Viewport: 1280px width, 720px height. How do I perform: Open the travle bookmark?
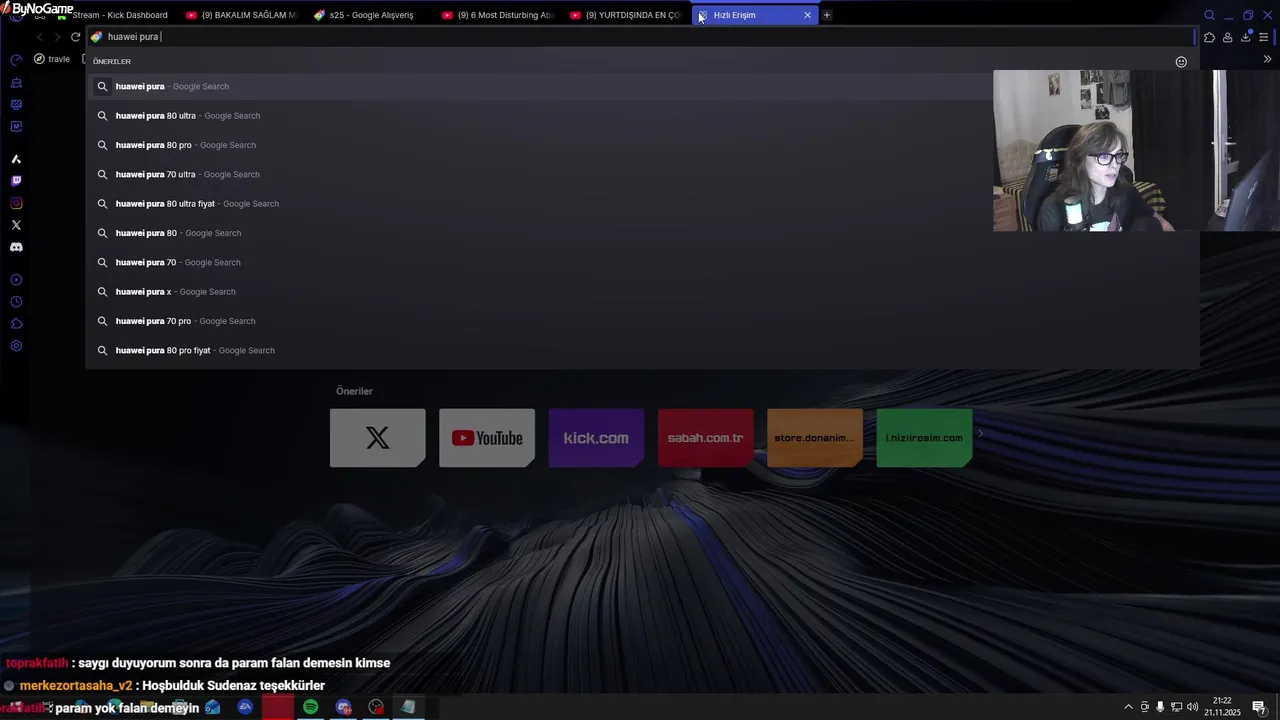coord(52,59)
